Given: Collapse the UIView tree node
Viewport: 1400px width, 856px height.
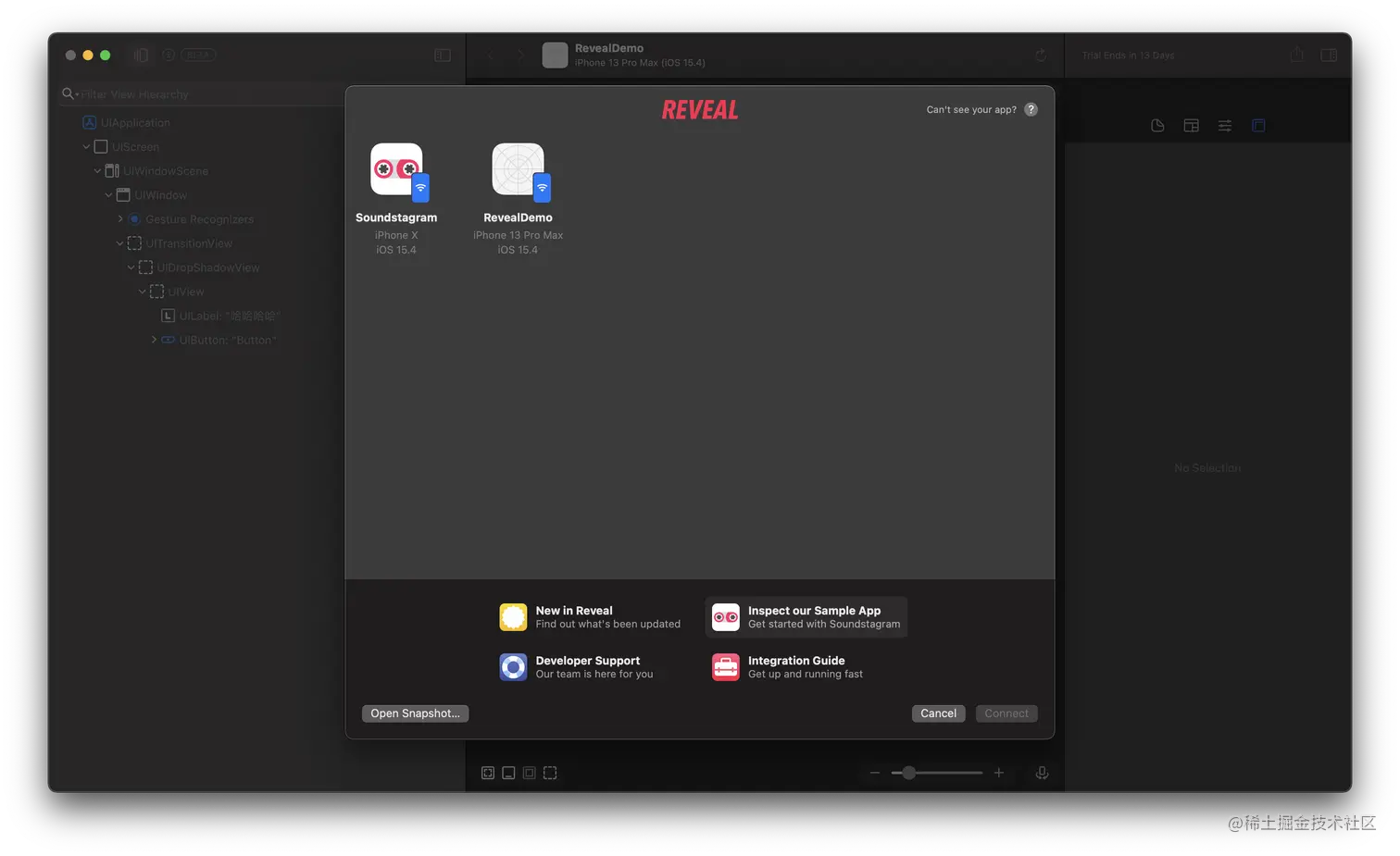Looking at the screenshot, I should pos(142,292).
